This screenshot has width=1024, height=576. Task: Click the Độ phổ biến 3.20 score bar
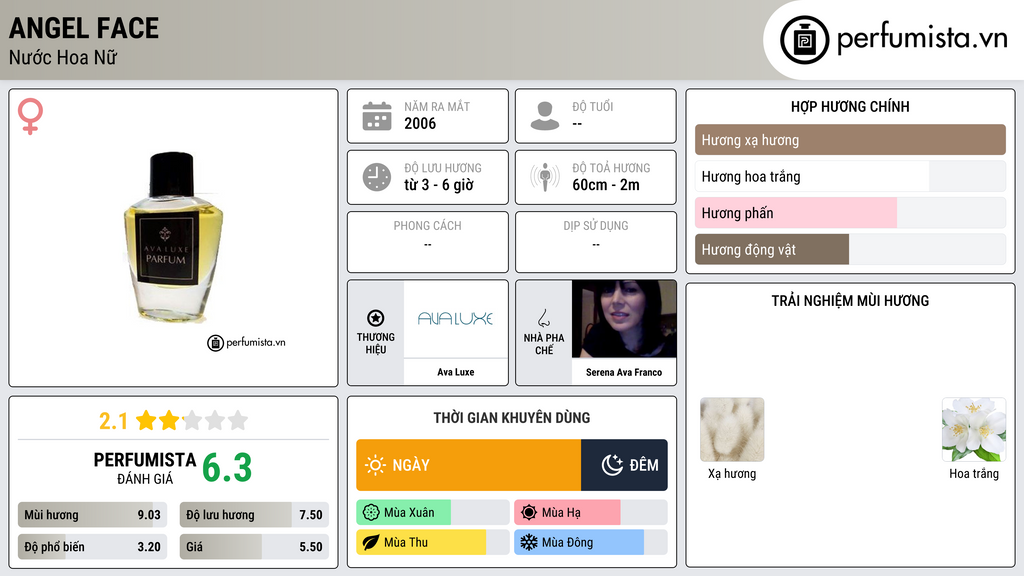coord(92,547)
